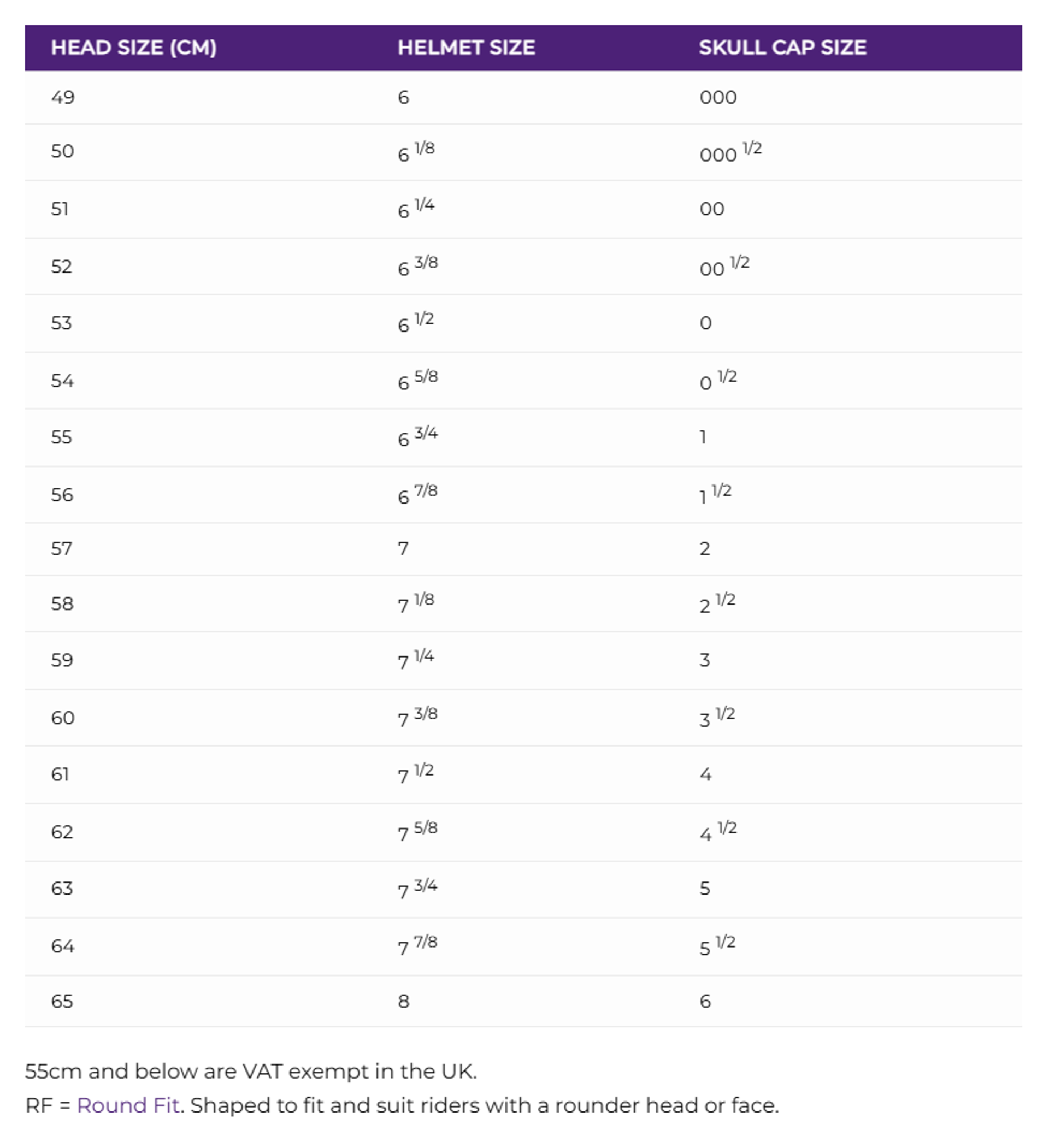Click skull cap size 2 1/2 value

coord(717,603)
